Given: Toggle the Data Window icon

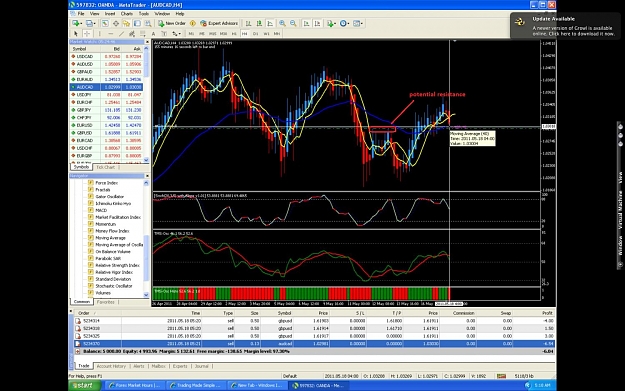Looking at the screenshot, I should (x=116, y=24).
